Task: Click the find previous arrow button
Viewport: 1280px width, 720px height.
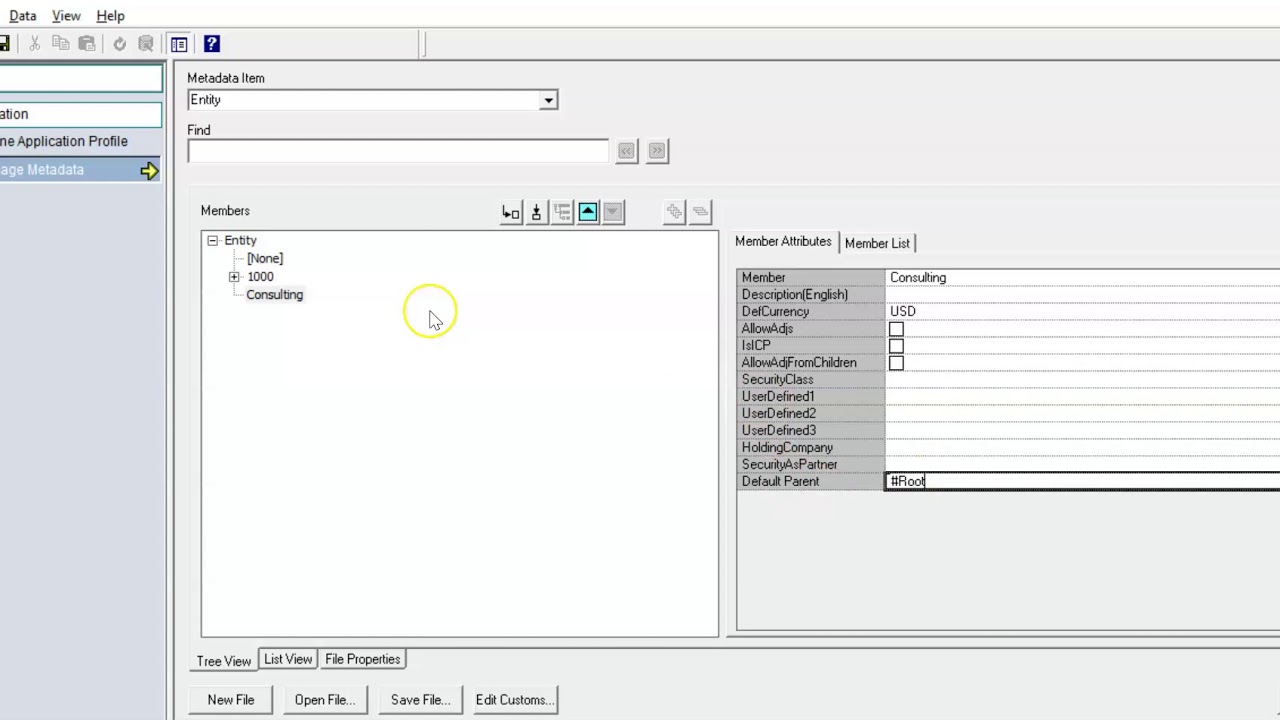Action: coord(626,151)
